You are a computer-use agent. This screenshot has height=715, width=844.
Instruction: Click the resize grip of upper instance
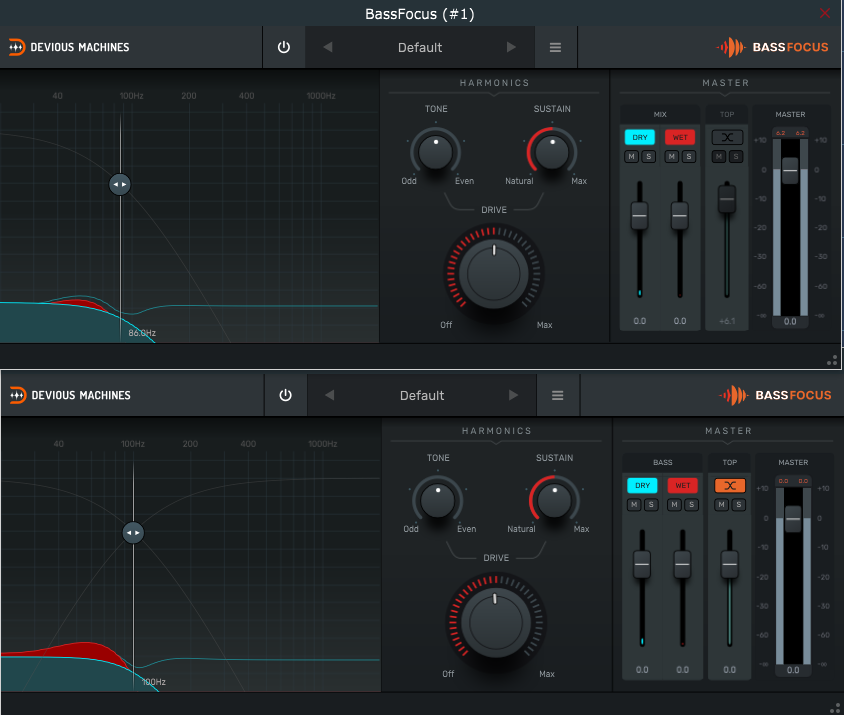(832, 360)
